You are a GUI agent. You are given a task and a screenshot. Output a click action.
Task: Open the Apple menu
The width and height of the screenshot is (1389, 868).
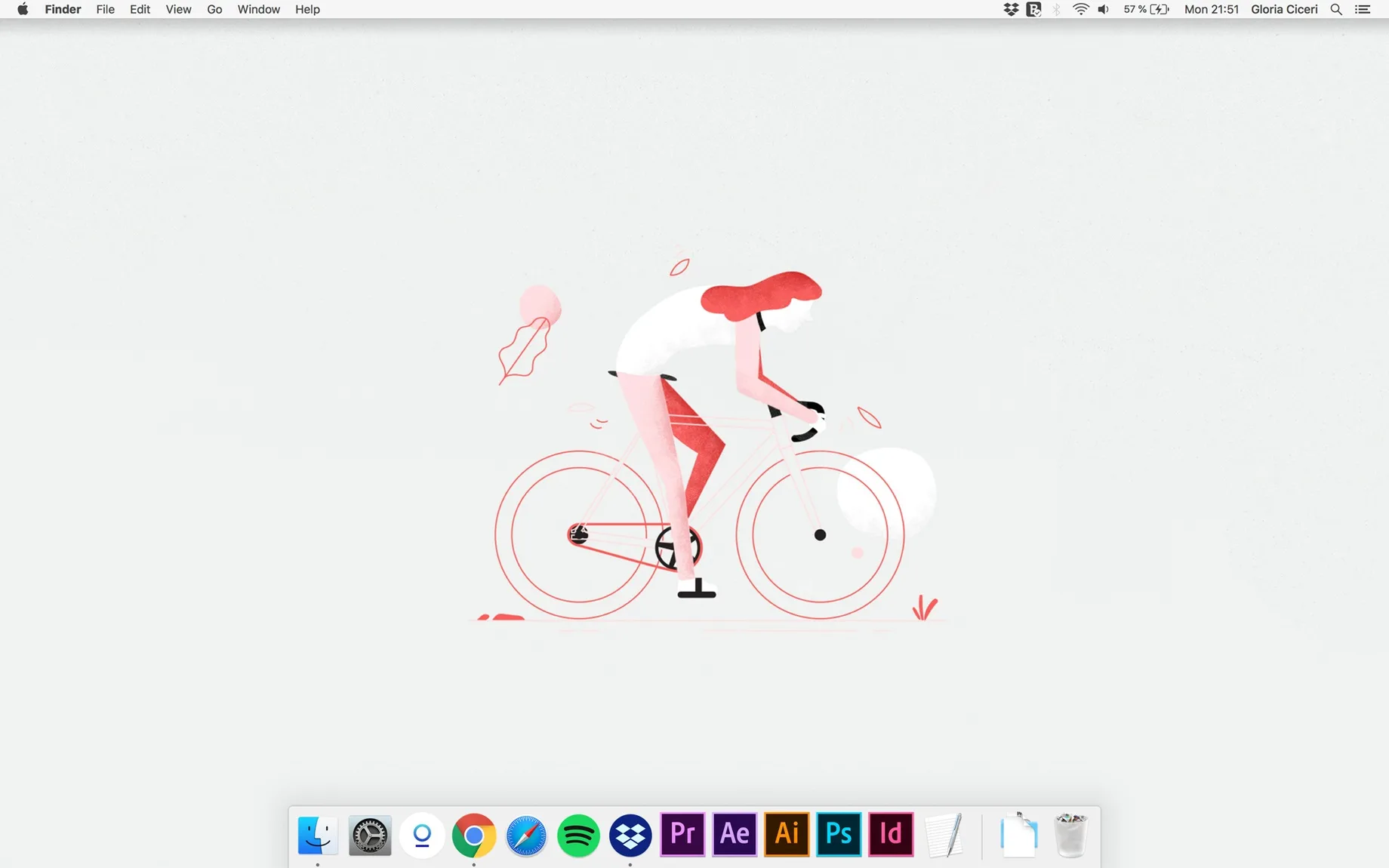click(23, 9)
